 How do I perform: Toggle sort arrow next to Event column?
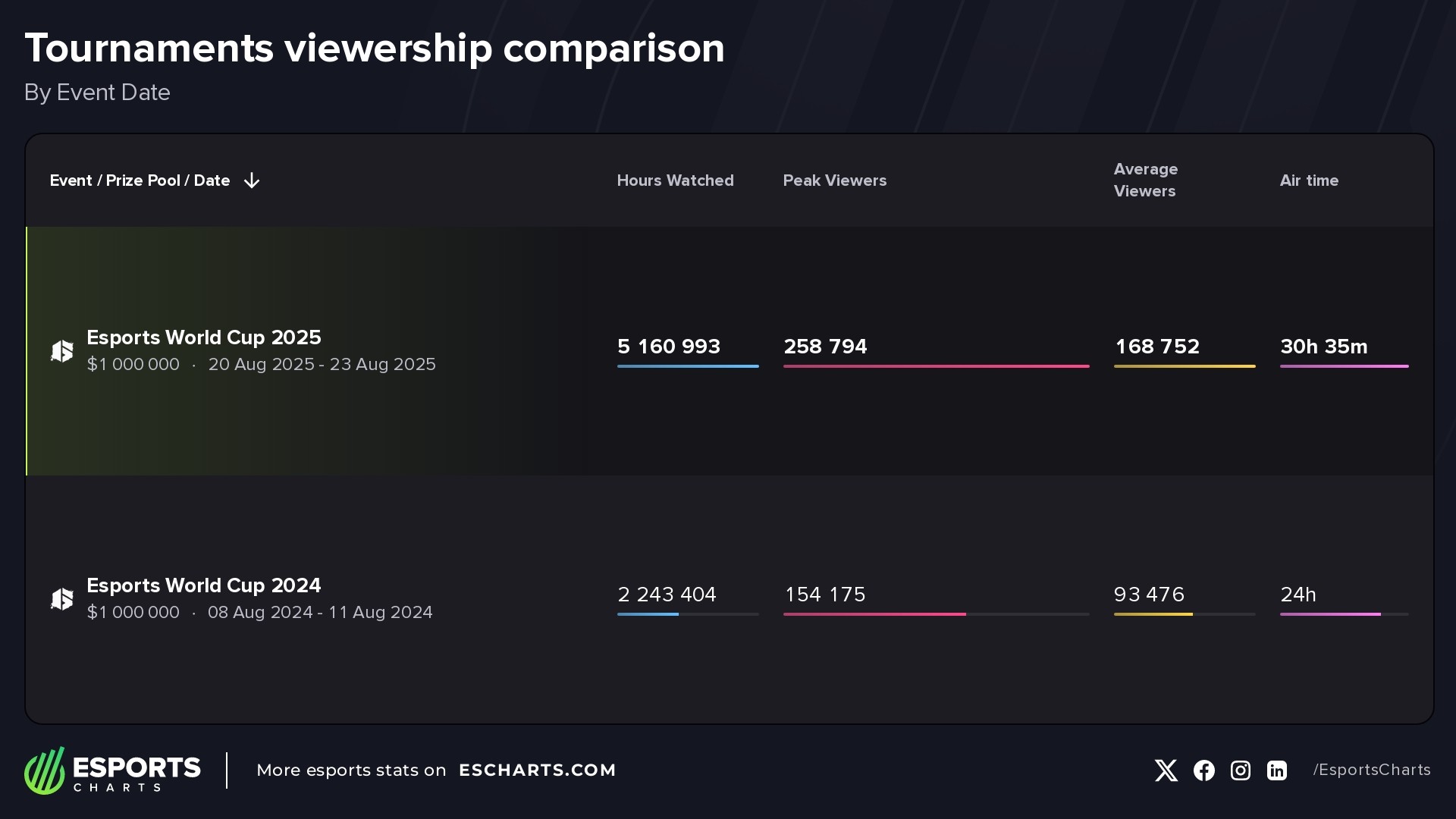click(252, 180)
